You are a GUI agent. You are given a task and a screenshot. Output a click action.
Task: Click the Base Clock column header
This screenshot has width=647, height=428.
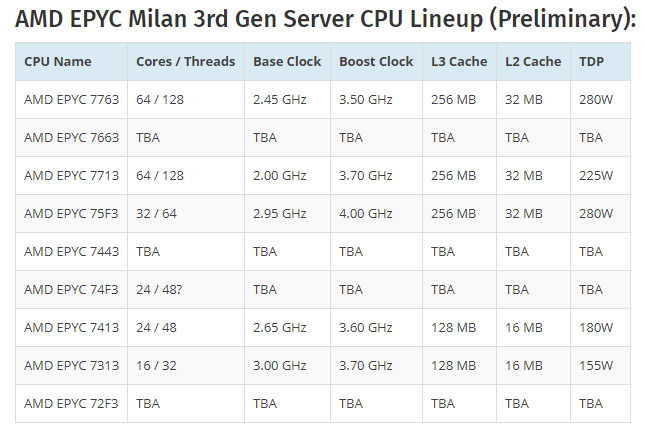(287, 61)
